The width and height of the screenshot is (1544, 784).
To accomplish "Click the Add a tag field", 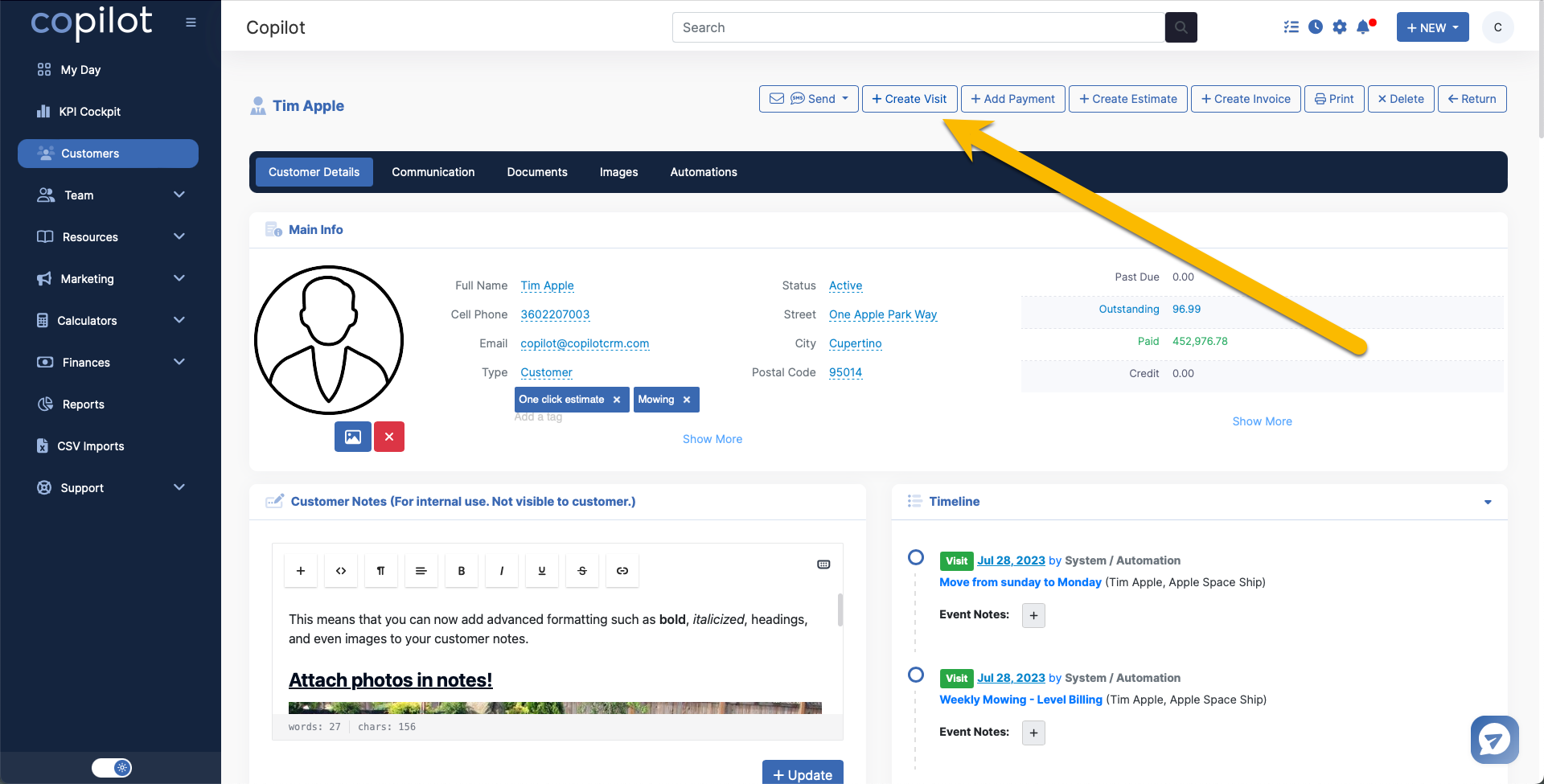I will coord(538,417).
